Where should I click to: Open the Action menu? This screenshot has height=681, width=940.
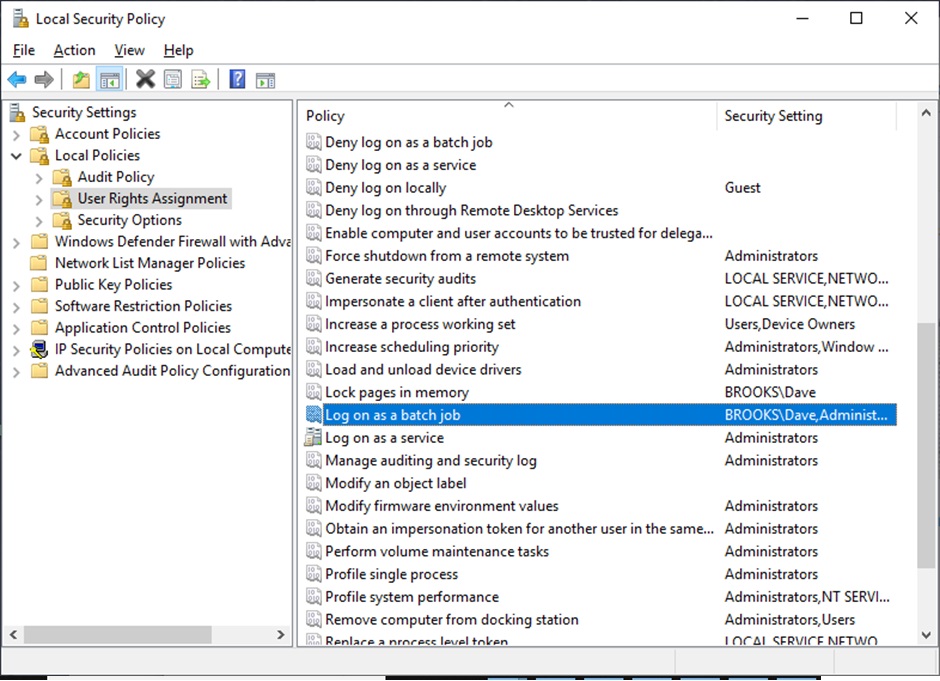point(74,50)
